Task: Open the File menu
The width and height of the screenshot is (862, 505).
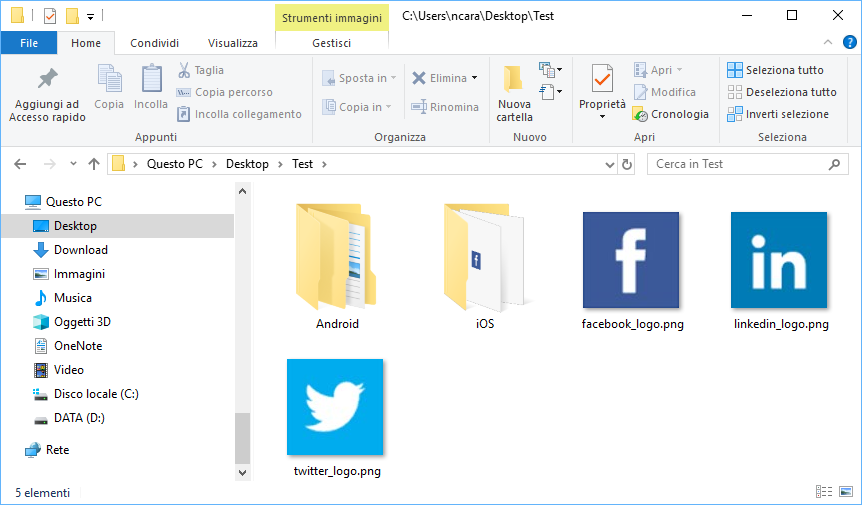Action: point(29,43)
